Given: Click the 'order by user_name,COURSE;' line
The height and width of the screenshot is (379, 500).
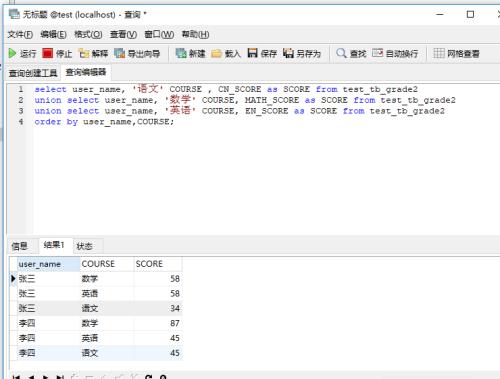Looking at the screenshot, I should coord(104,122).
